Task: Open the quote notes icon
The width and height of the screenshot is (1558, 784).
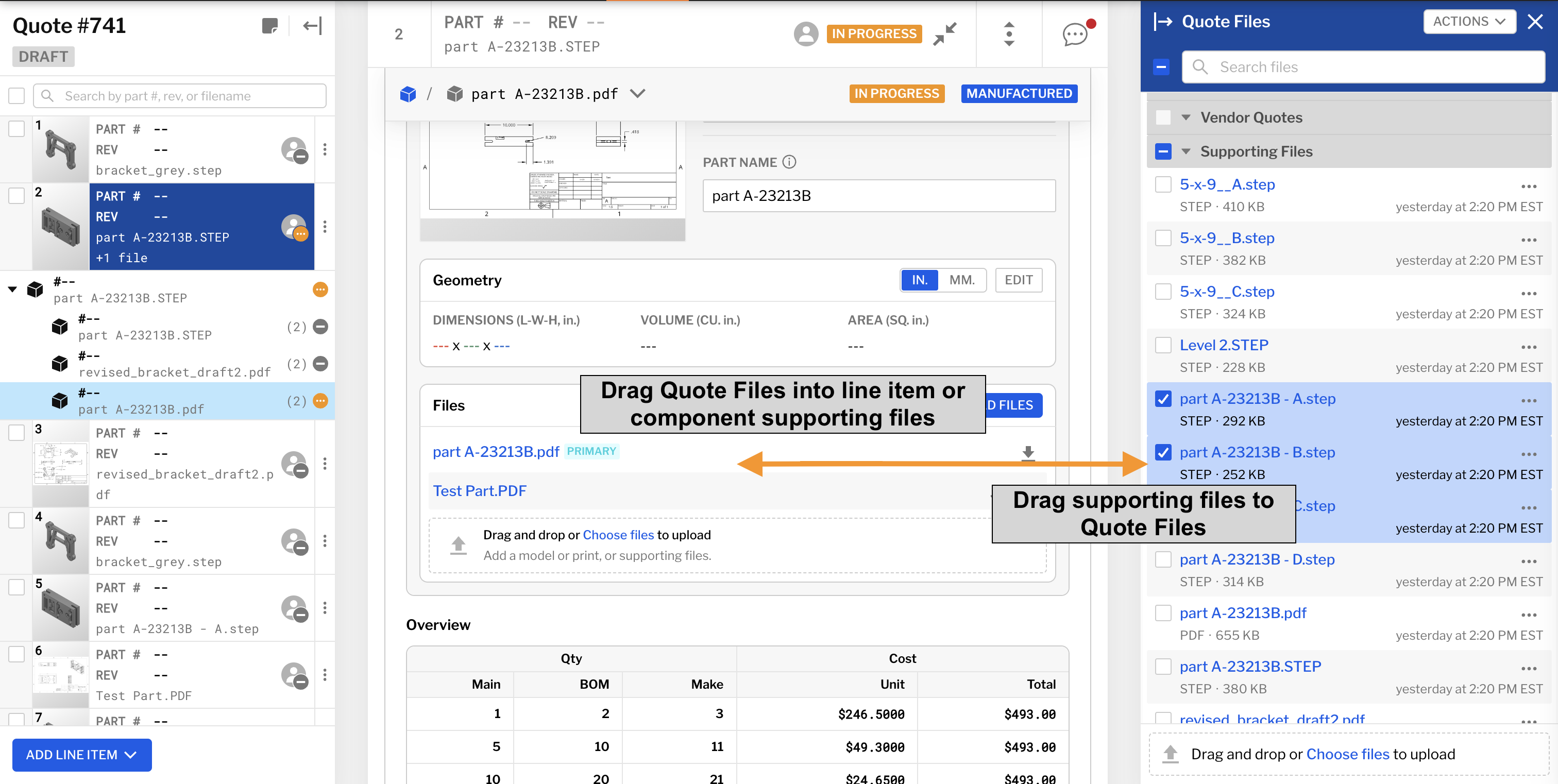Action: (x=270, y=25)
